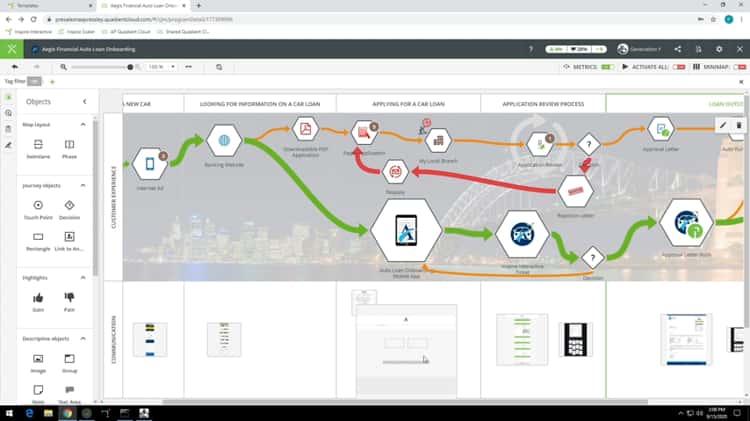This screenshot has height=421, width=750.
Task: Pick the Decision journey object
Action: point(69,210)
